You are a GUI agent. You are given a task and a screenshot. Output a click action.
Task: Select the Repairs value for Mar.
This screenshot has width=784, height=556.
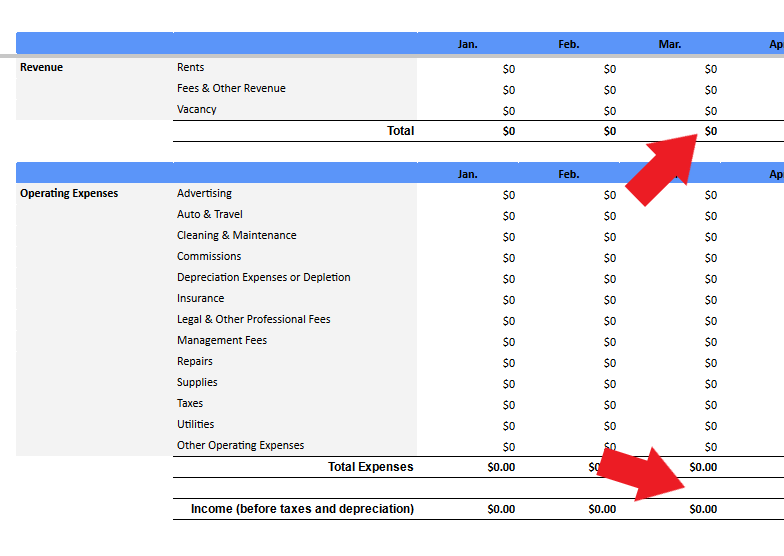(710, 364)
